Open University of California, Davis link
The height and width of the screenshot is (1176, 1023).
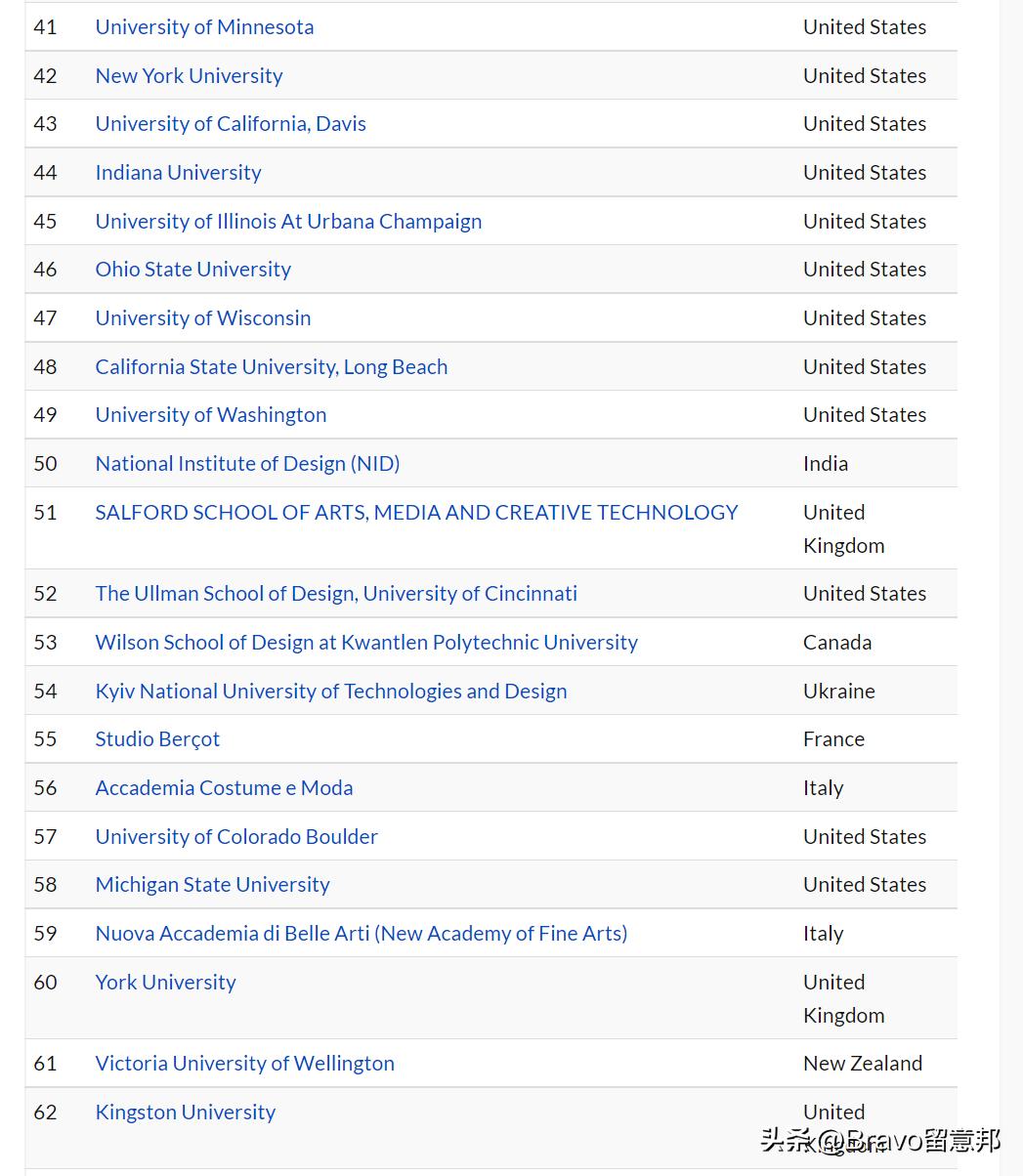[231, 124]
